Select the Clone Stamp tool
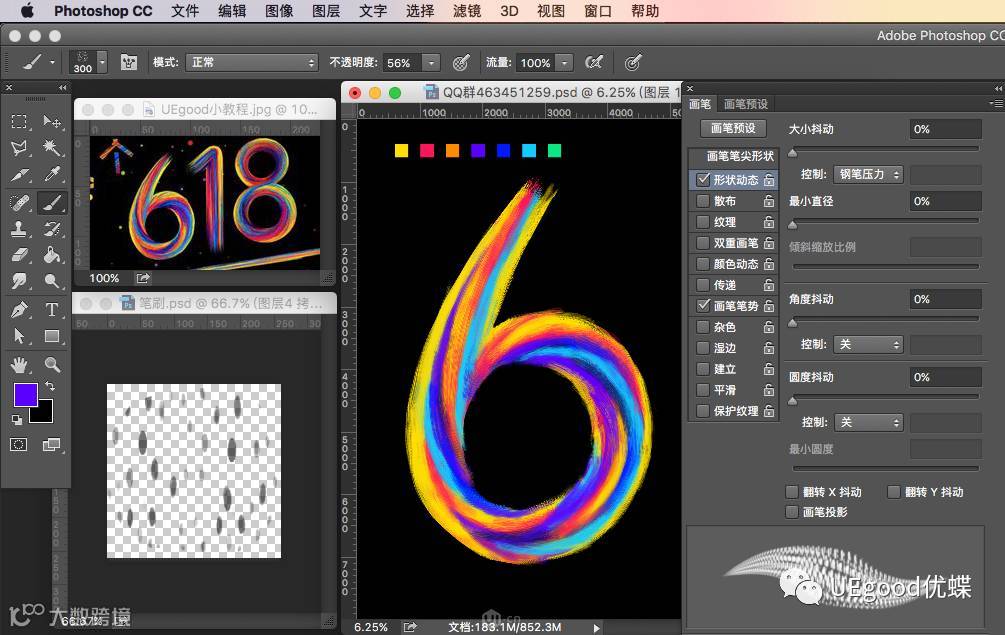The width and height of the screenshot is (1005, 635). [x=19, y=229]
